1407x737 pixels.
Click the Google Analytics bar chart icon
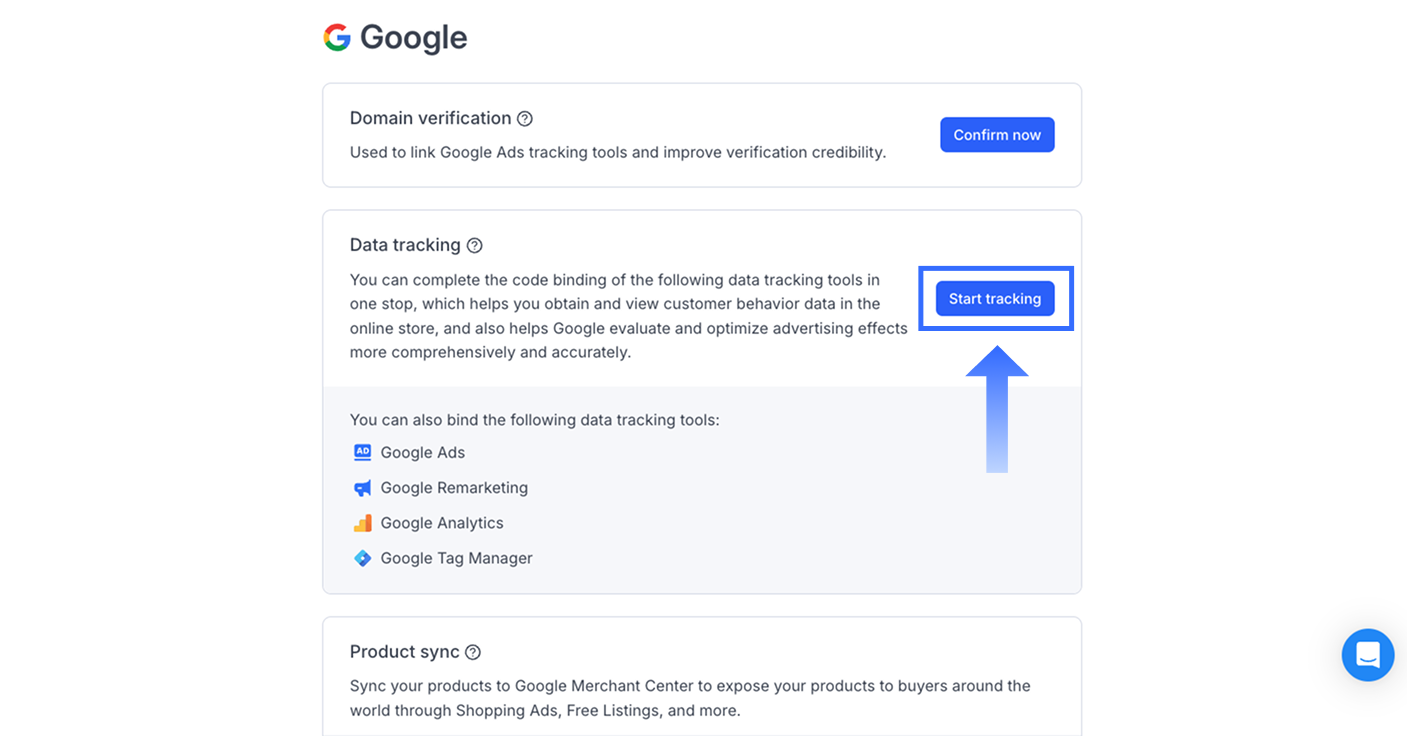(362, 523)
